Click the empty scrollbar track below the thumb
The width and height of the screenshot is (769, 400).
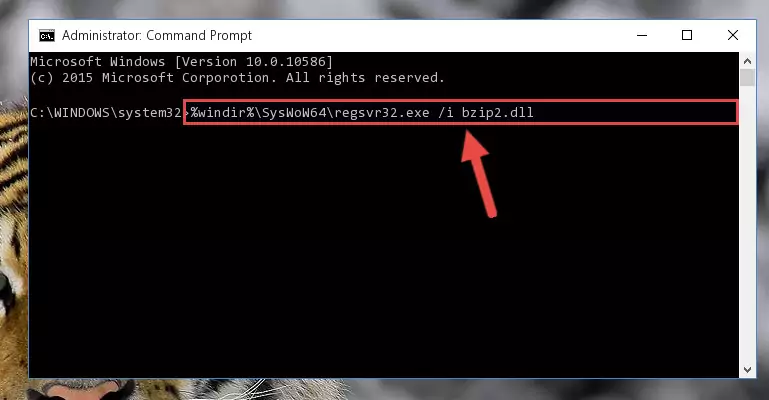(747, 224)
